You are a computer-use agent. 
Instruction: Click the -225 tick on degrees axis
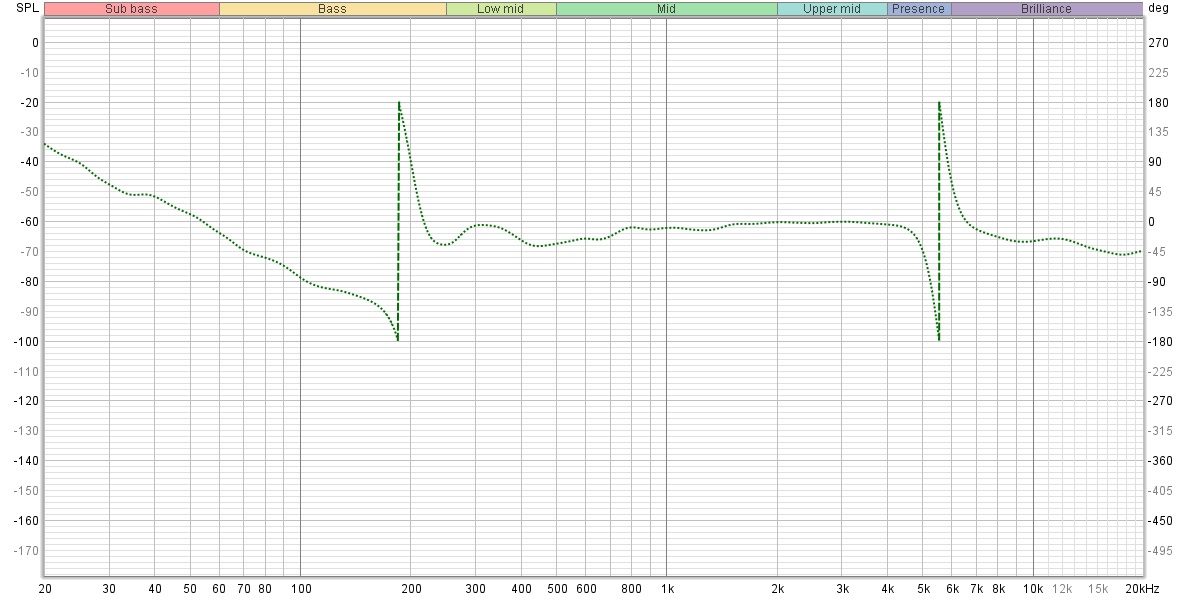click(1160, 371)
